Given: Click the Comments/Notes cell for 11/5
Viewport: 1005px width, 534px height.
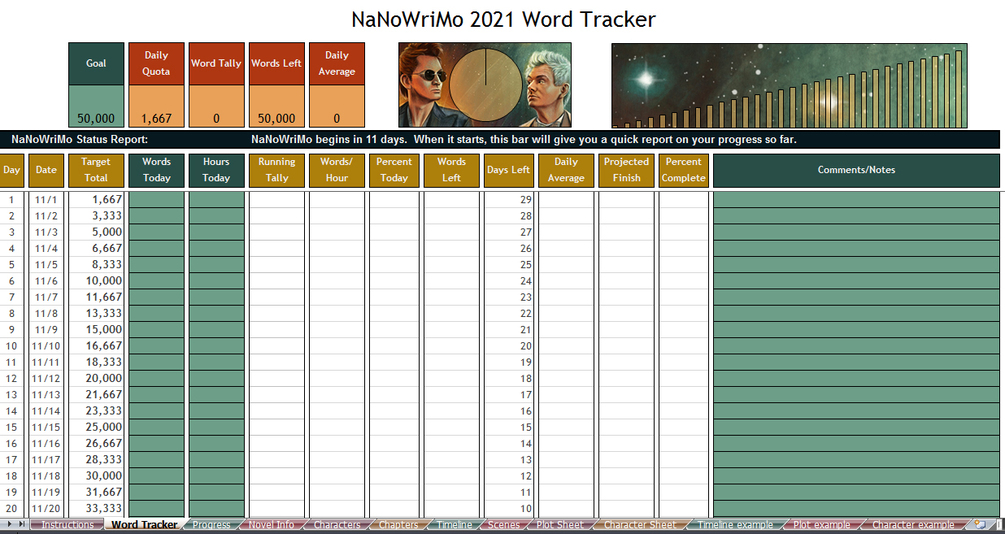Looking at the screenshot, I should click(856, 264).
